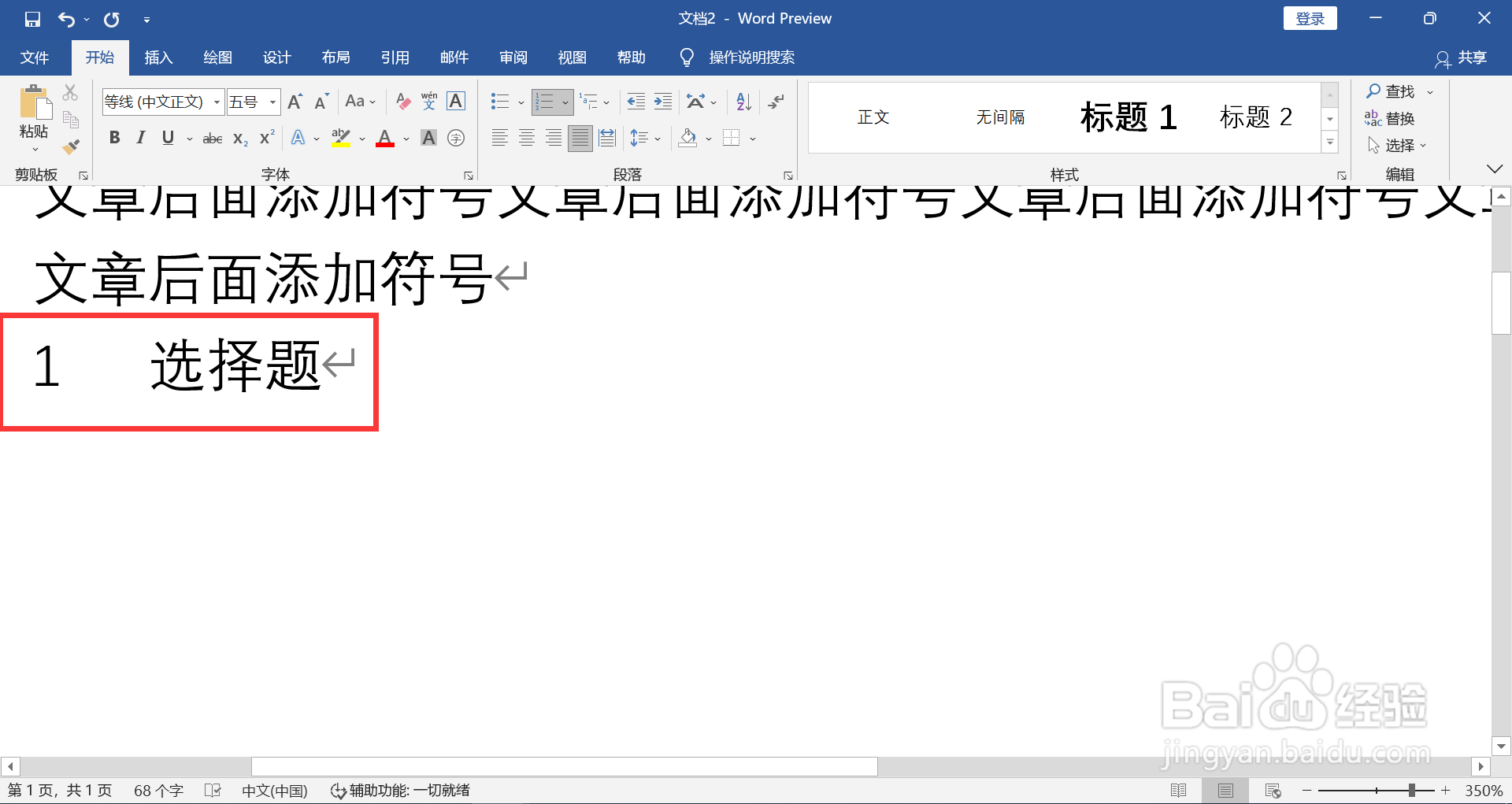Viewport: 1512px width, 804px height.
Task: Toggle Superscript formatting
Action: (267, 138)
